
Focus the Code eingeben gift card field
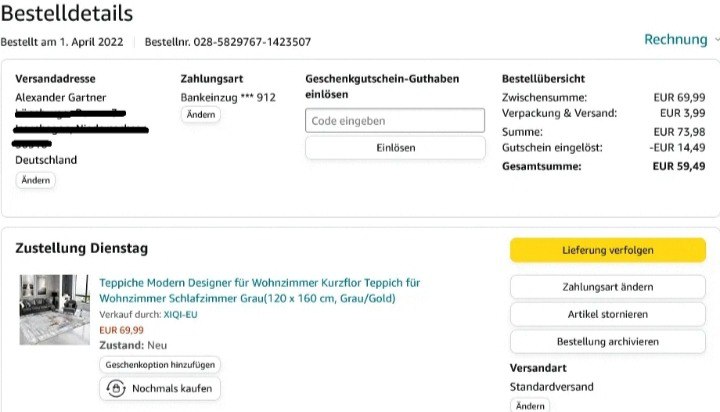pos(394,121)
